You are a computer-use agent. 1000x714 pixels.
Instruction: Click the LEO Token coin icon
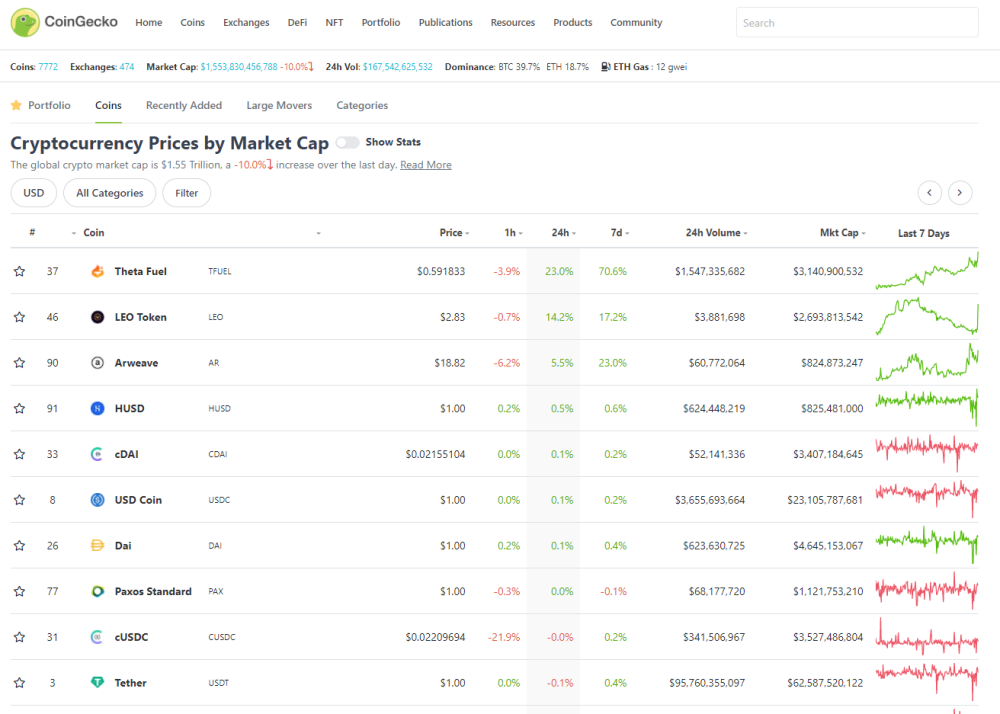[97, 317]
